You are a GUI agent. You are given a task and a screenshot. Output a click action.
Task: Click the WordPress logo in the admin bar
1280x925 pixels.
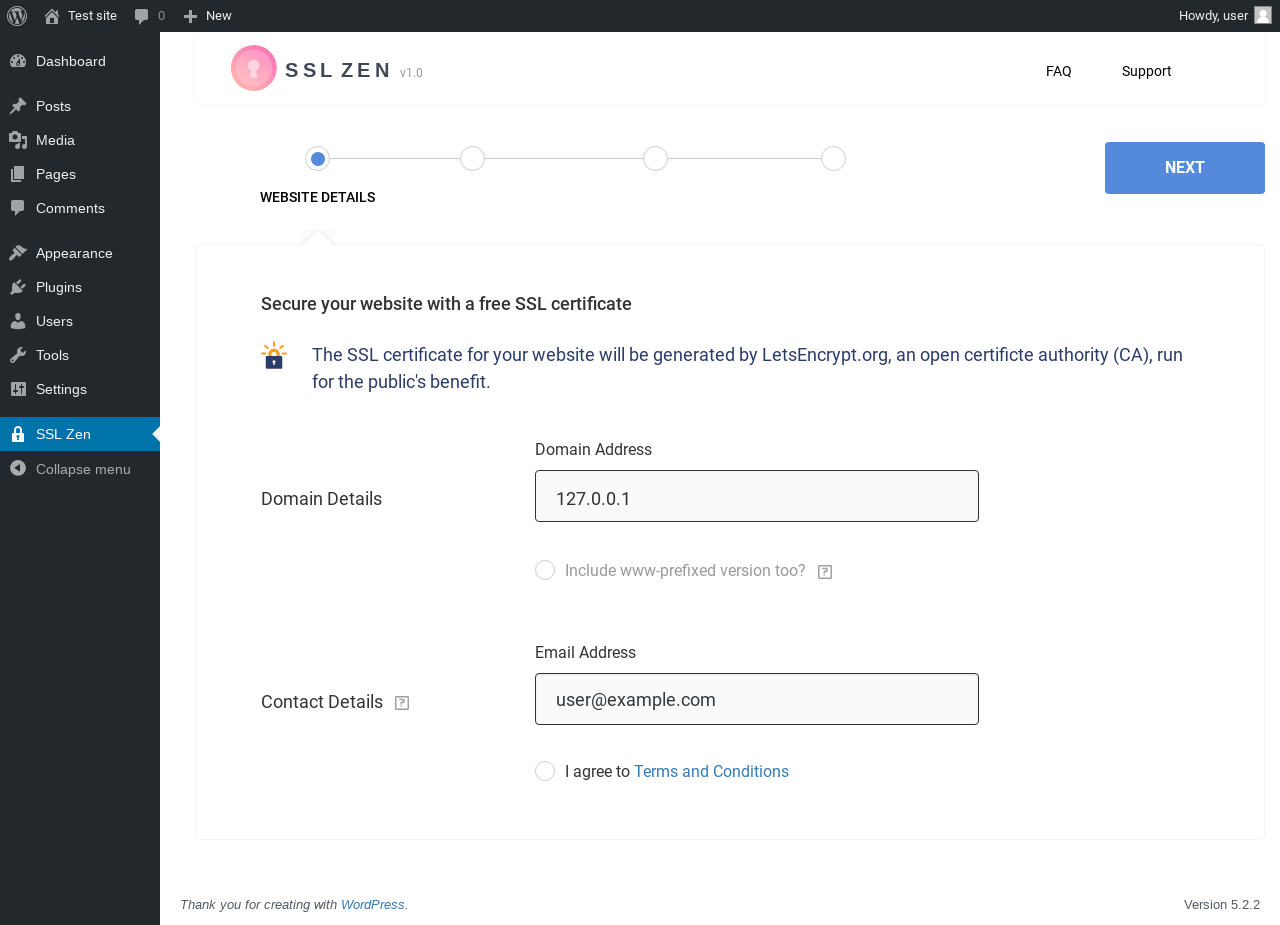click(16, 15)
